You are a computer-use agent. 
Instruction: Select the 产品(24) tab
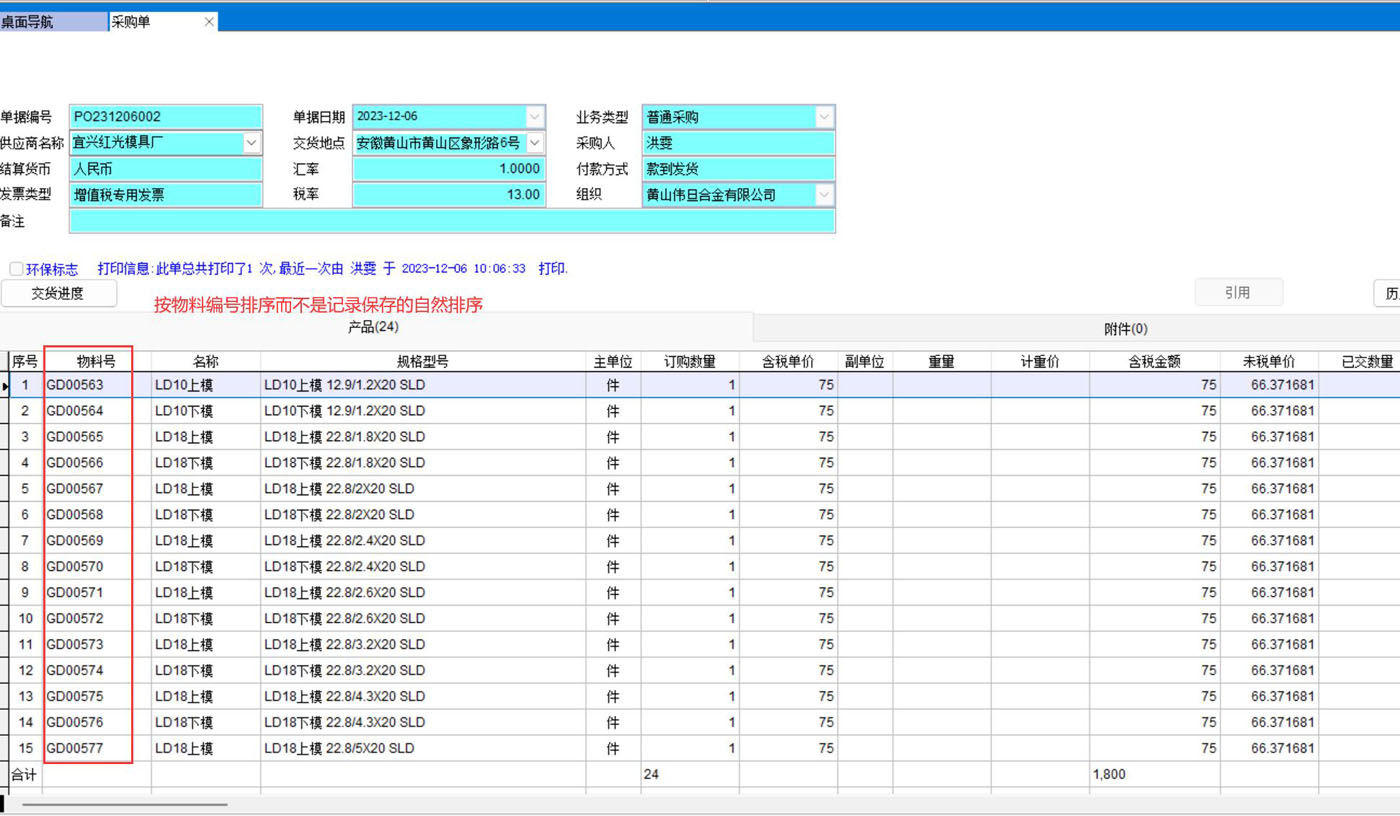[x=374, y=327]
